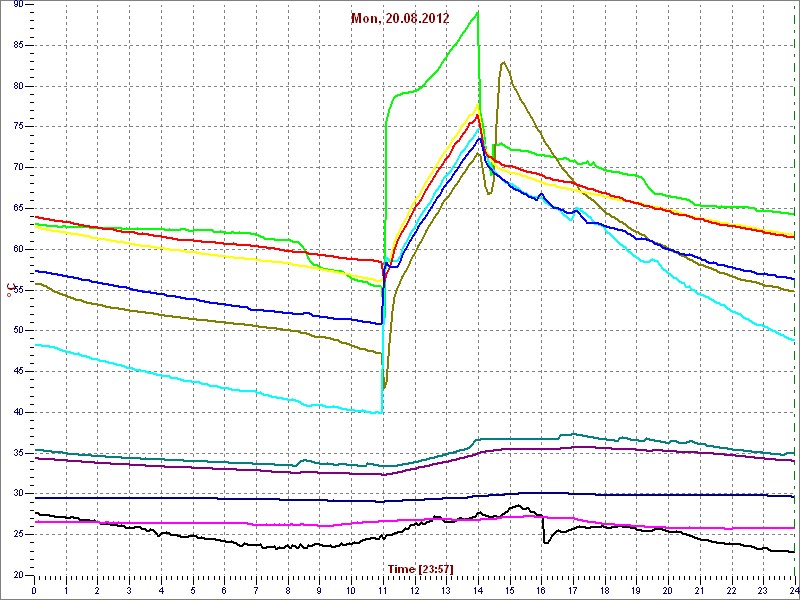Click hour 3 on the time axis

(x=129, y=591)
